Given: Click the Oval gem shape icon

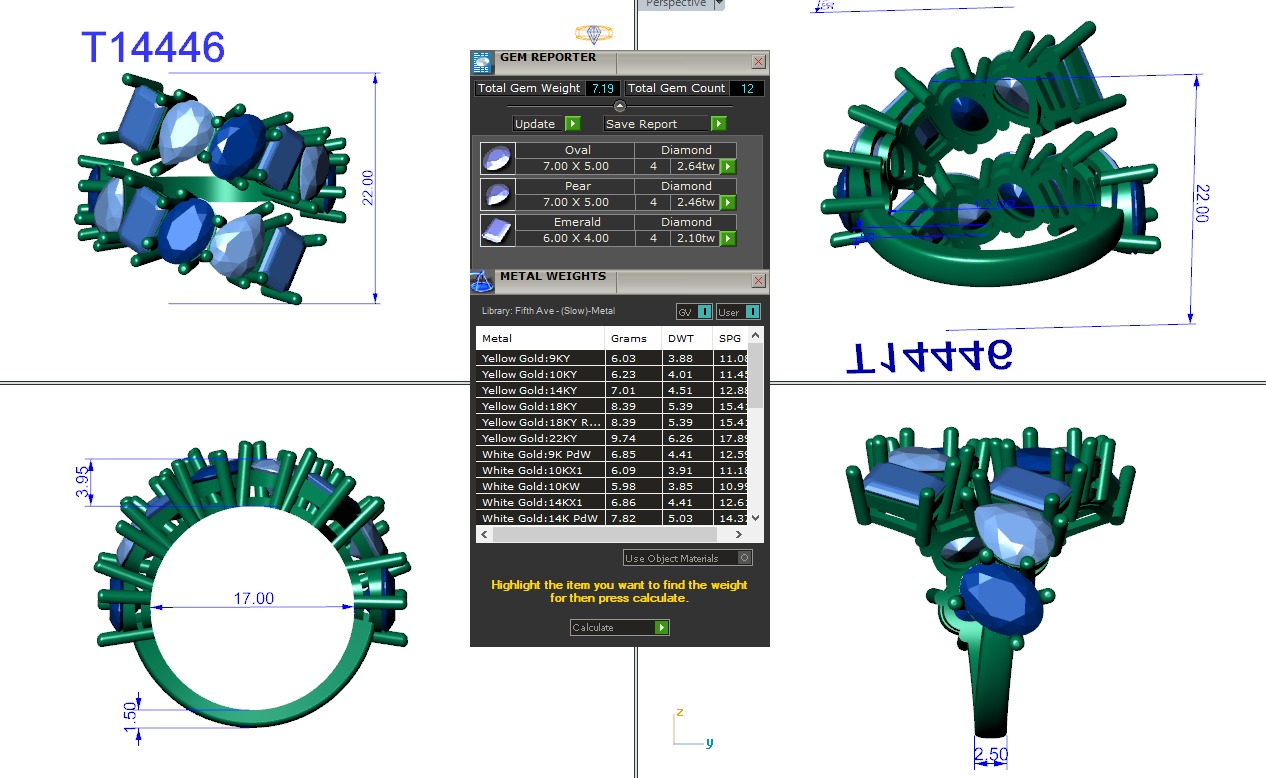Looking at the screenshot, I should [497, 158].
